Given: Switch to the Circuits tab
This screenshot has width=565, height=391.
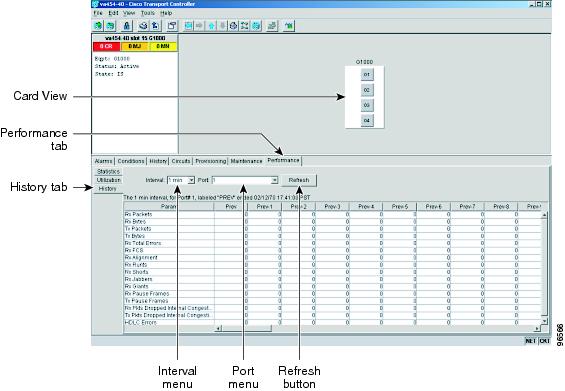Looking at the screenshot, I should pyautogui.click(x=181, y=161).
